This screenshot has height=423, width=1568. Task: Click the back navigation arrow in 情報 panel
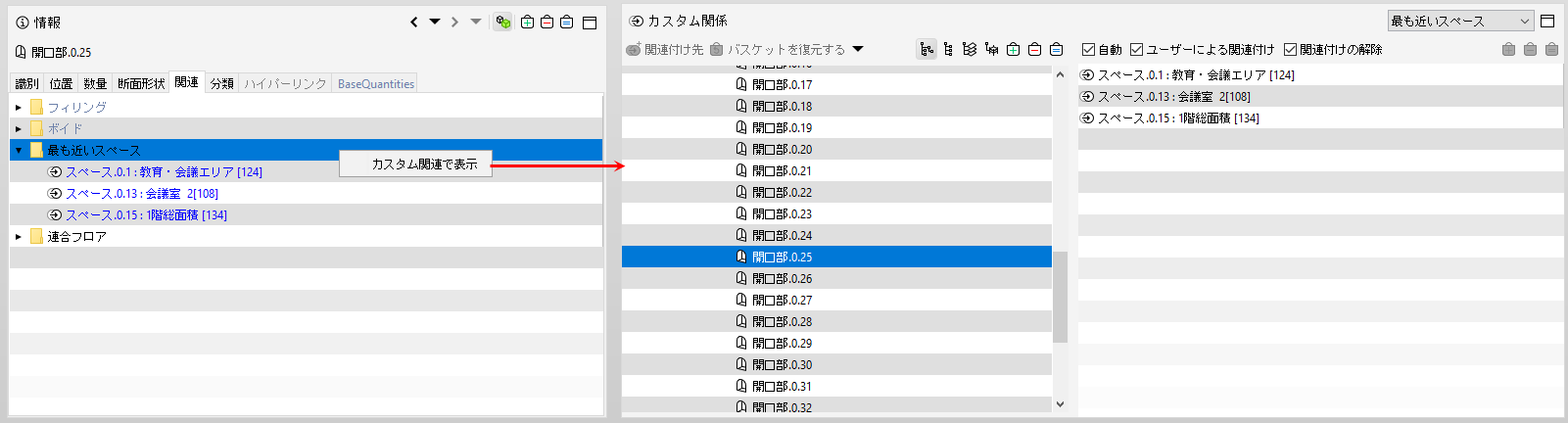coord(414,22)
